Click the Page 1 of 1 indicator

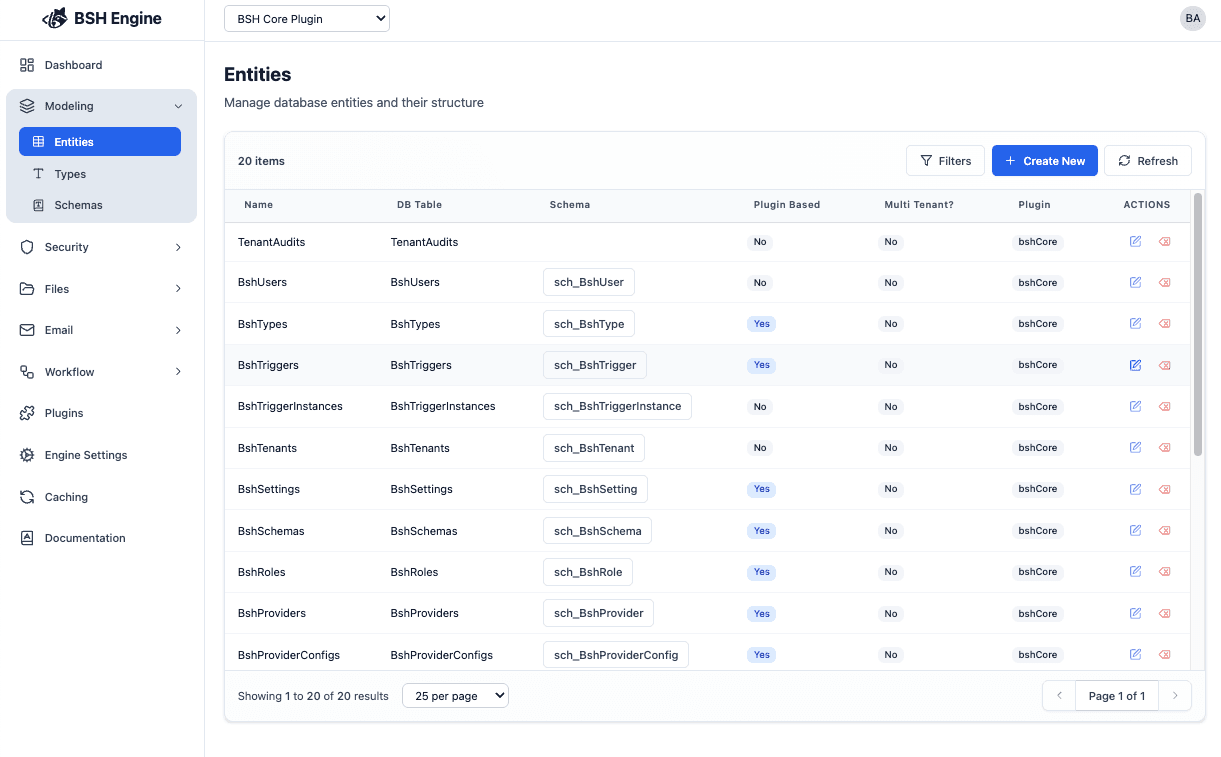[x=1117, y=696]
